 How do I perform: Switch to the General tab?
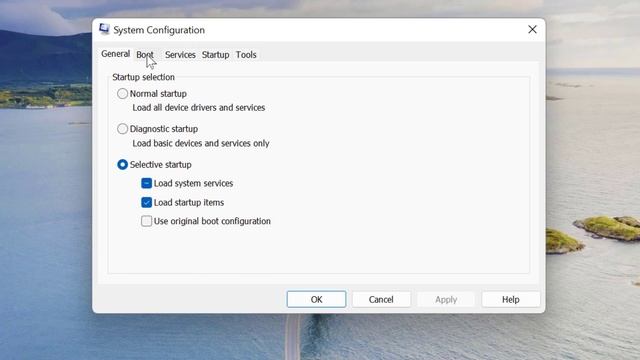coord(116,54)
